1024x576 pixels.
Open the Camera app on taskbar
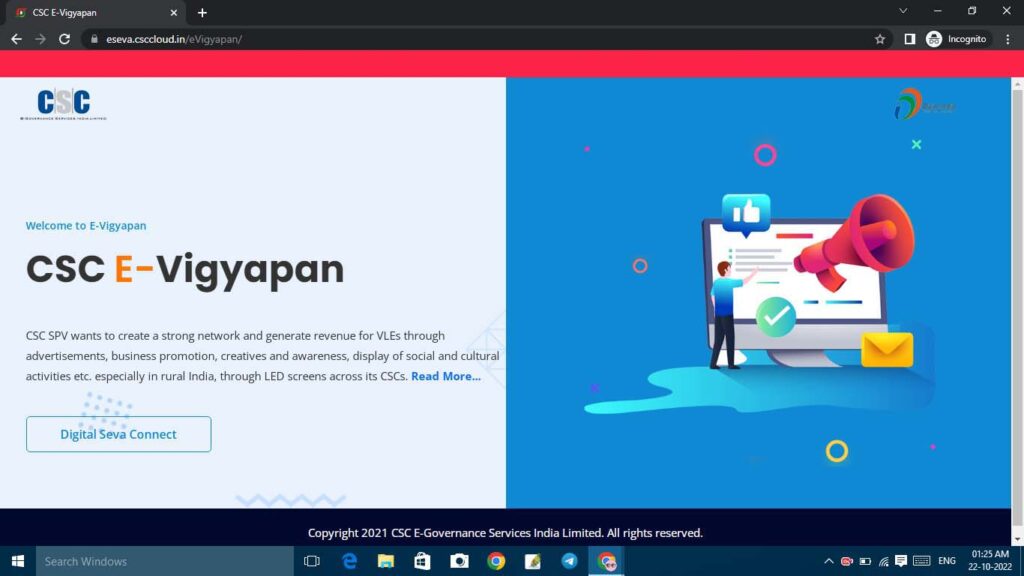(x=459, y=561)
